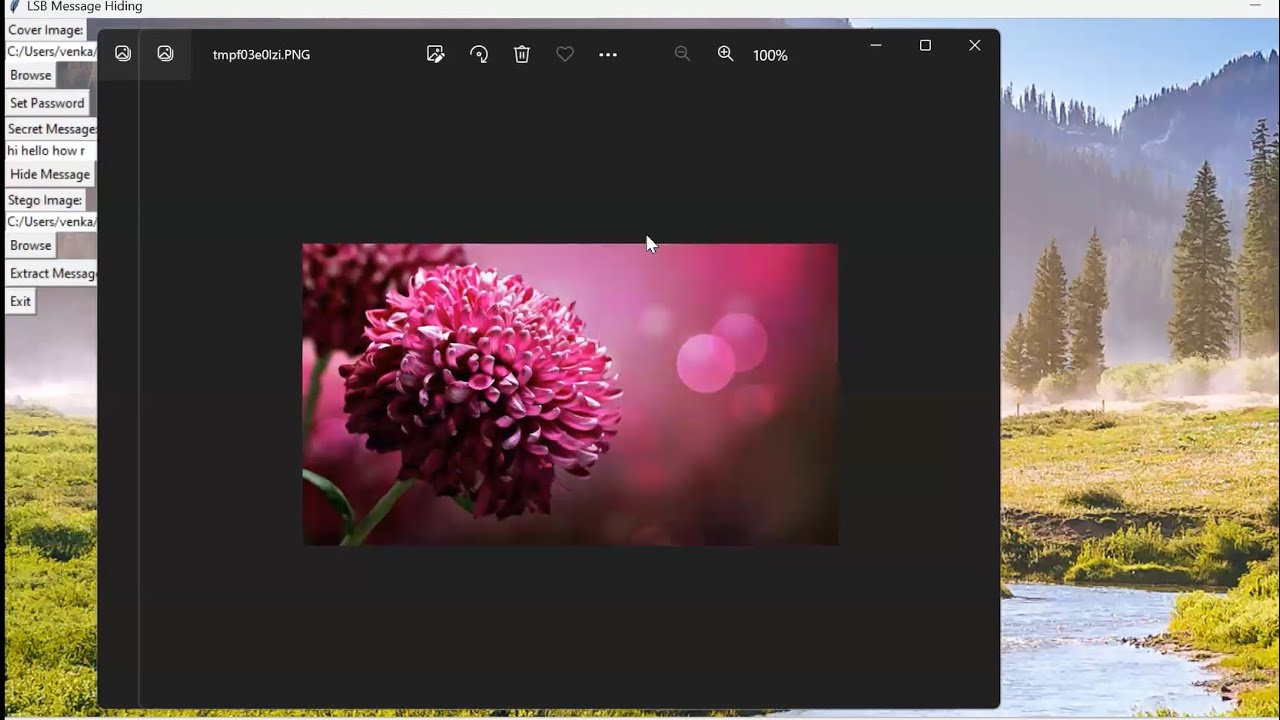Delete the image using the trash icon

click(x=522, y=54)
